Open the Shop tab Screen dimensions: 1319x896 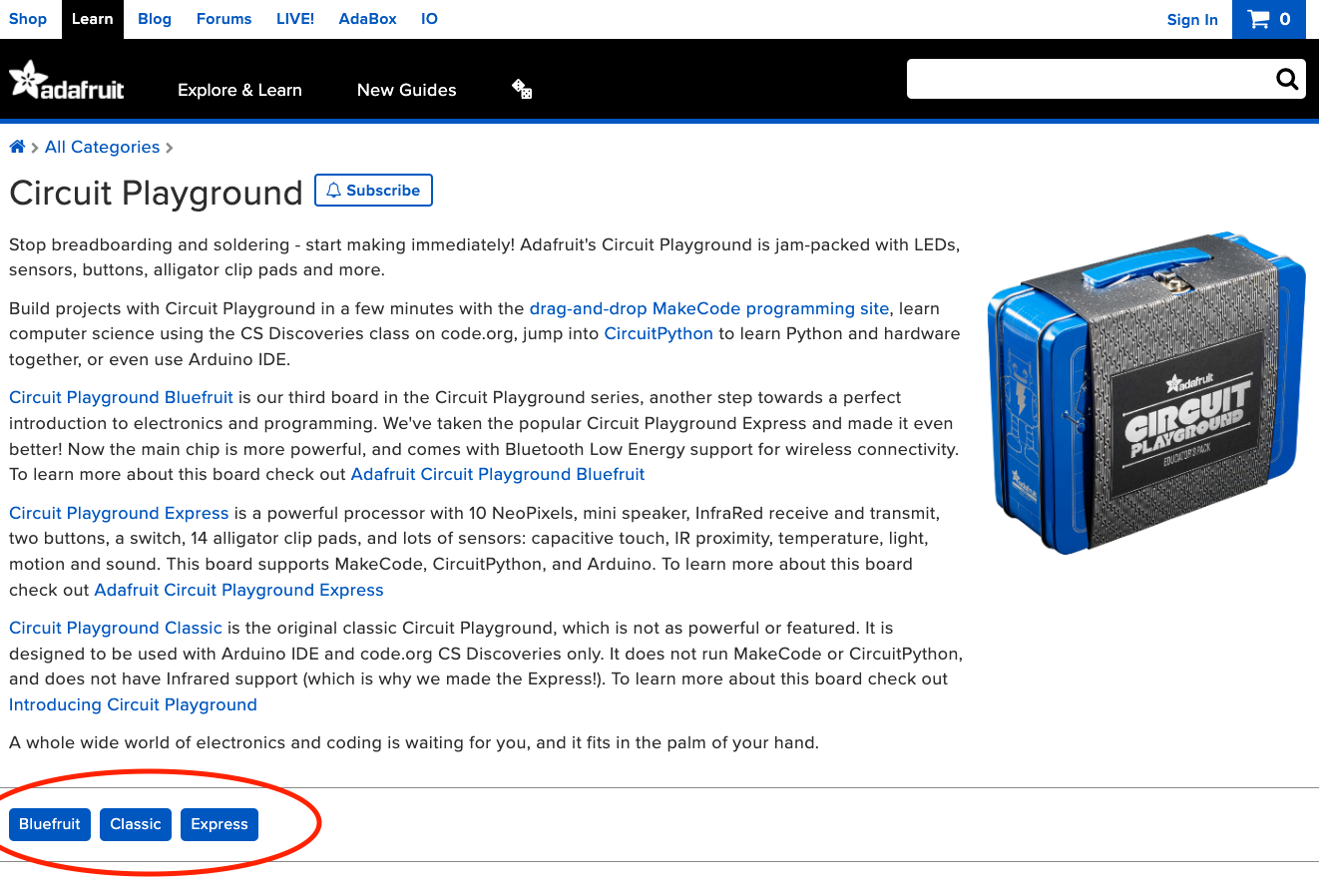pyautogui.click(x=28, y=19)
